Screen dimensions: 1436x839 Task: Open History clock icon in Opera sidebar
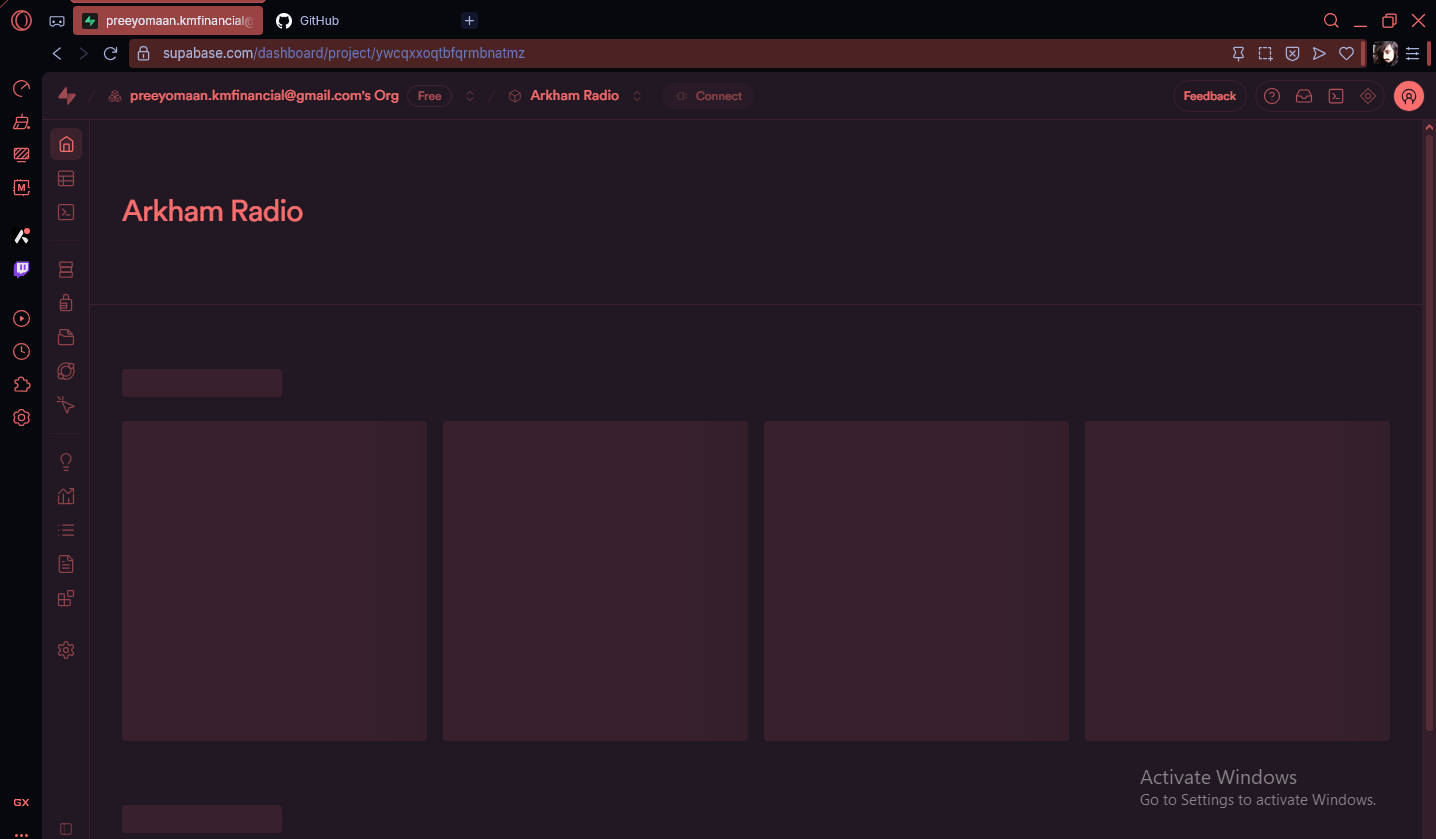click(21, 352)
